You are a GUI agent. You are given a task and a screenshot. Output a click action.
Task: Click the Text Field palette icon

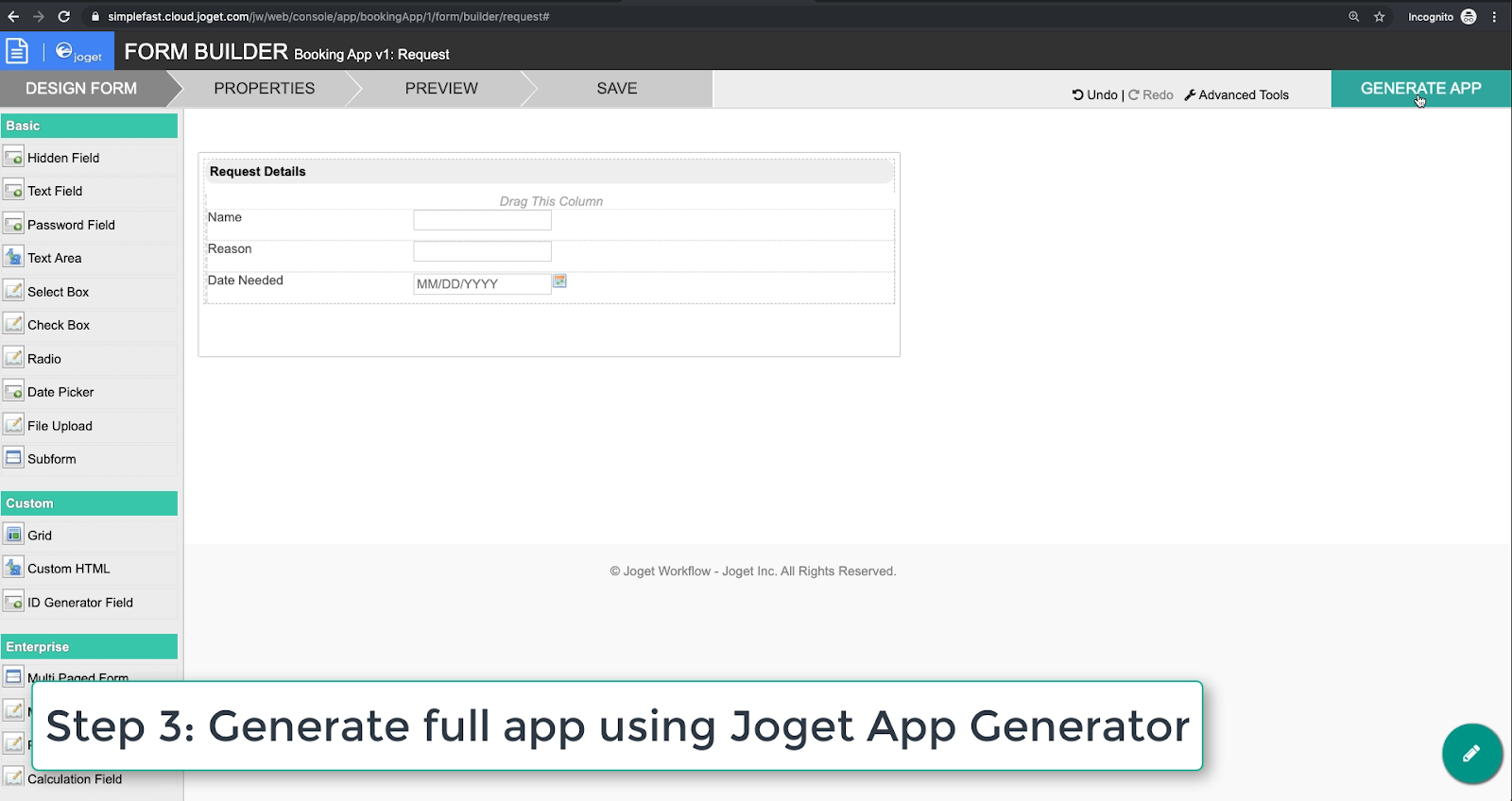tap(13, 190)
